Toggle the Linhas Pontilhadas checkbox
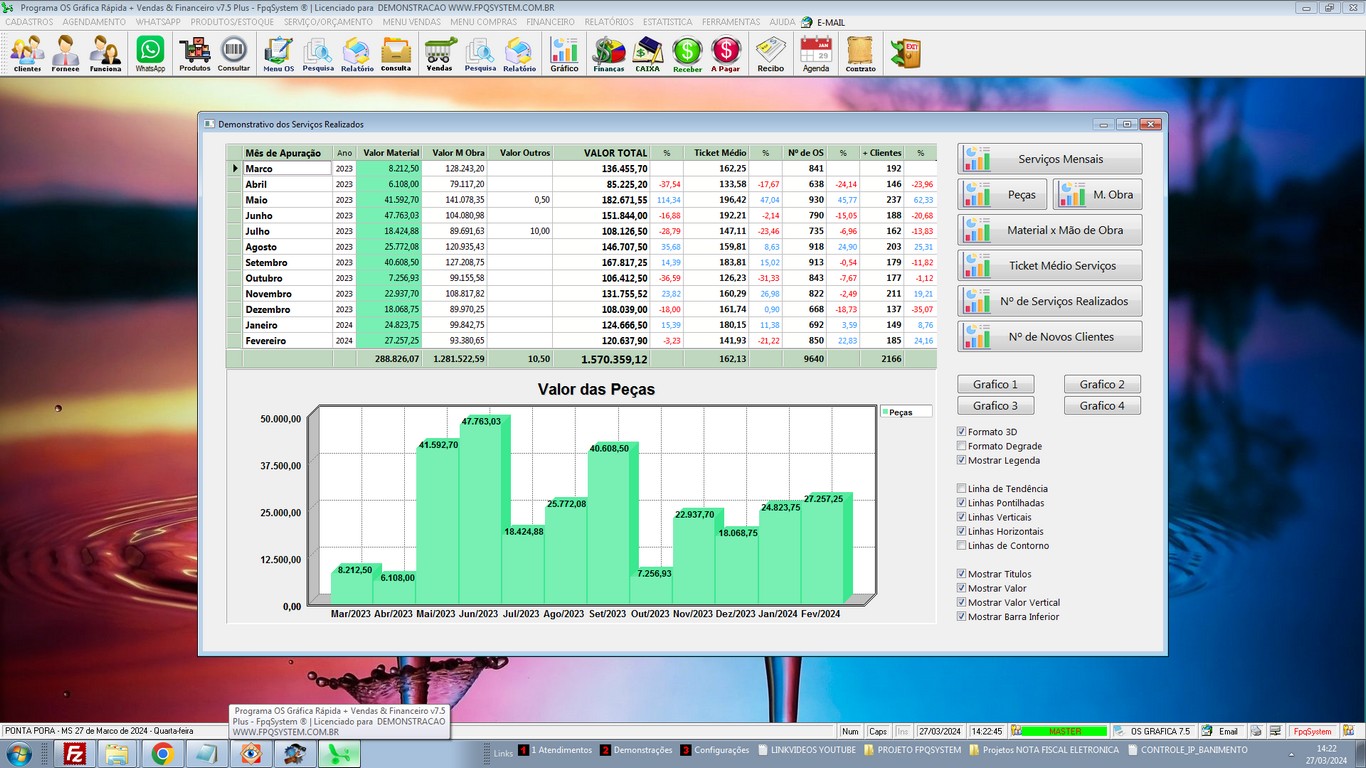The width and height of the screenshot is (1366, 768). (x=962, y=503)
